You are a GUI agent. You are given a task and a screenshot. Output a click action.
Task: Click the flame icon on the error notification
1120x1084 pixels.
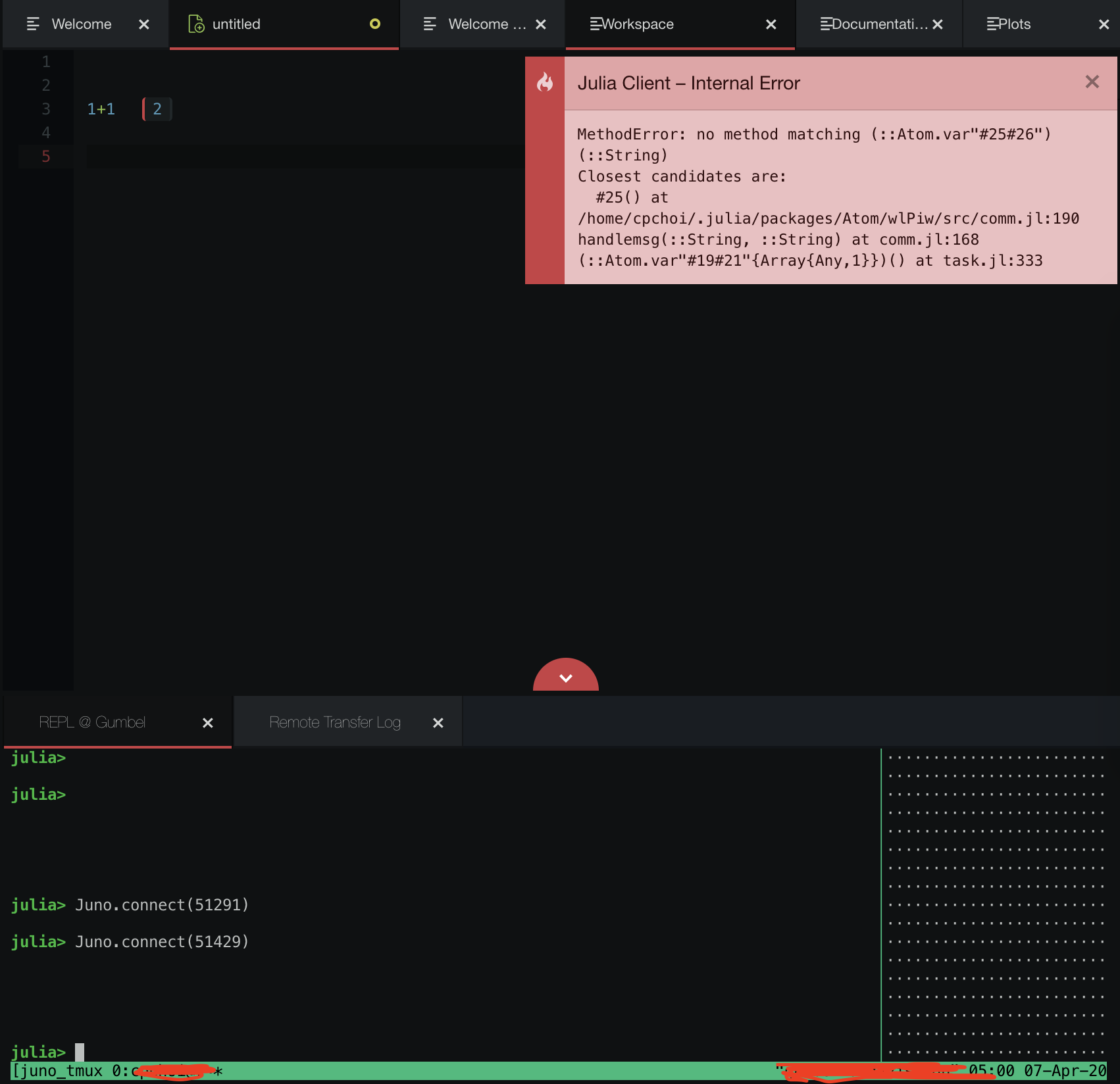click(544, 83)
